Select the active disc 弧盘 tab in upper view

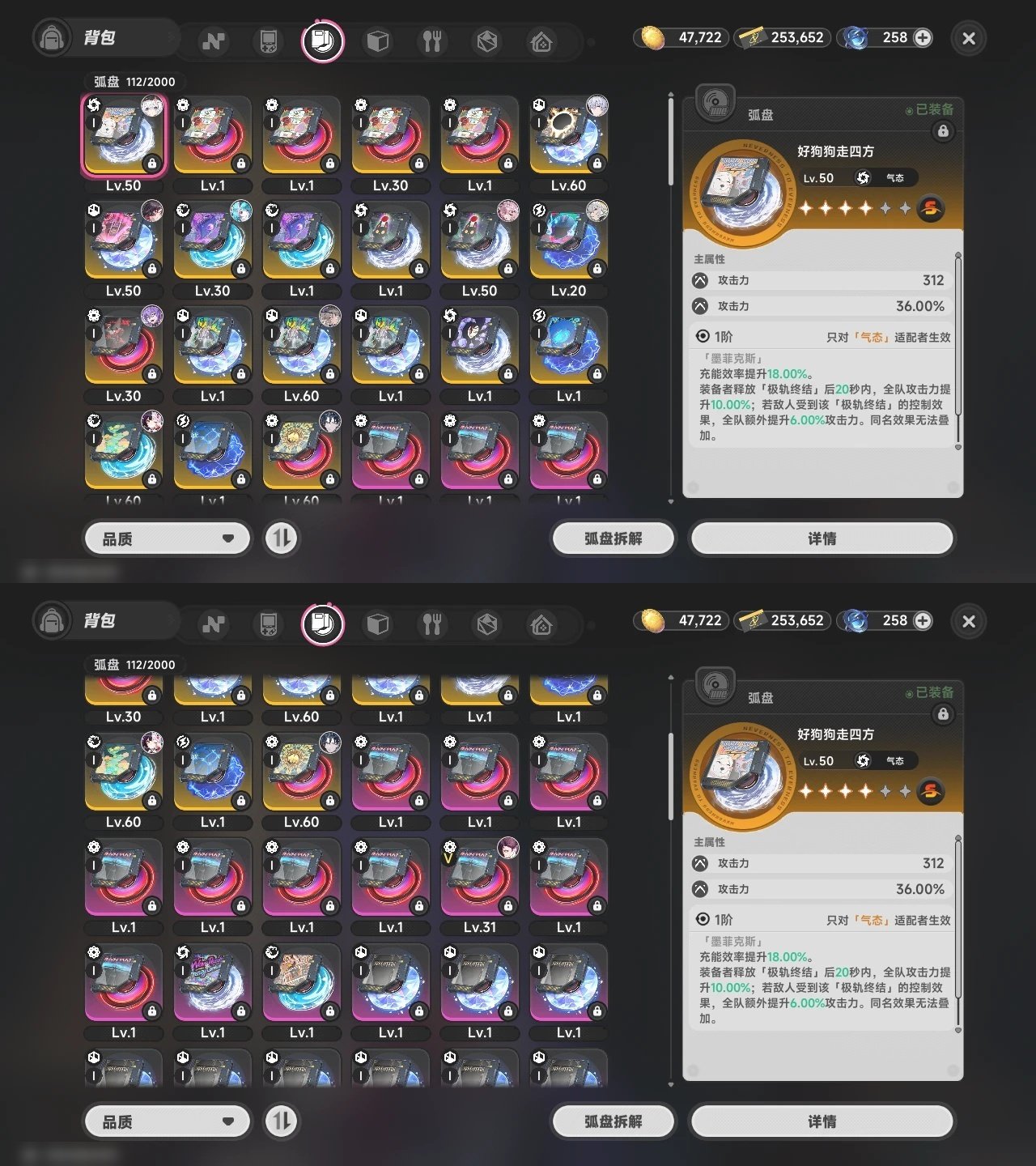coord(322,41)
